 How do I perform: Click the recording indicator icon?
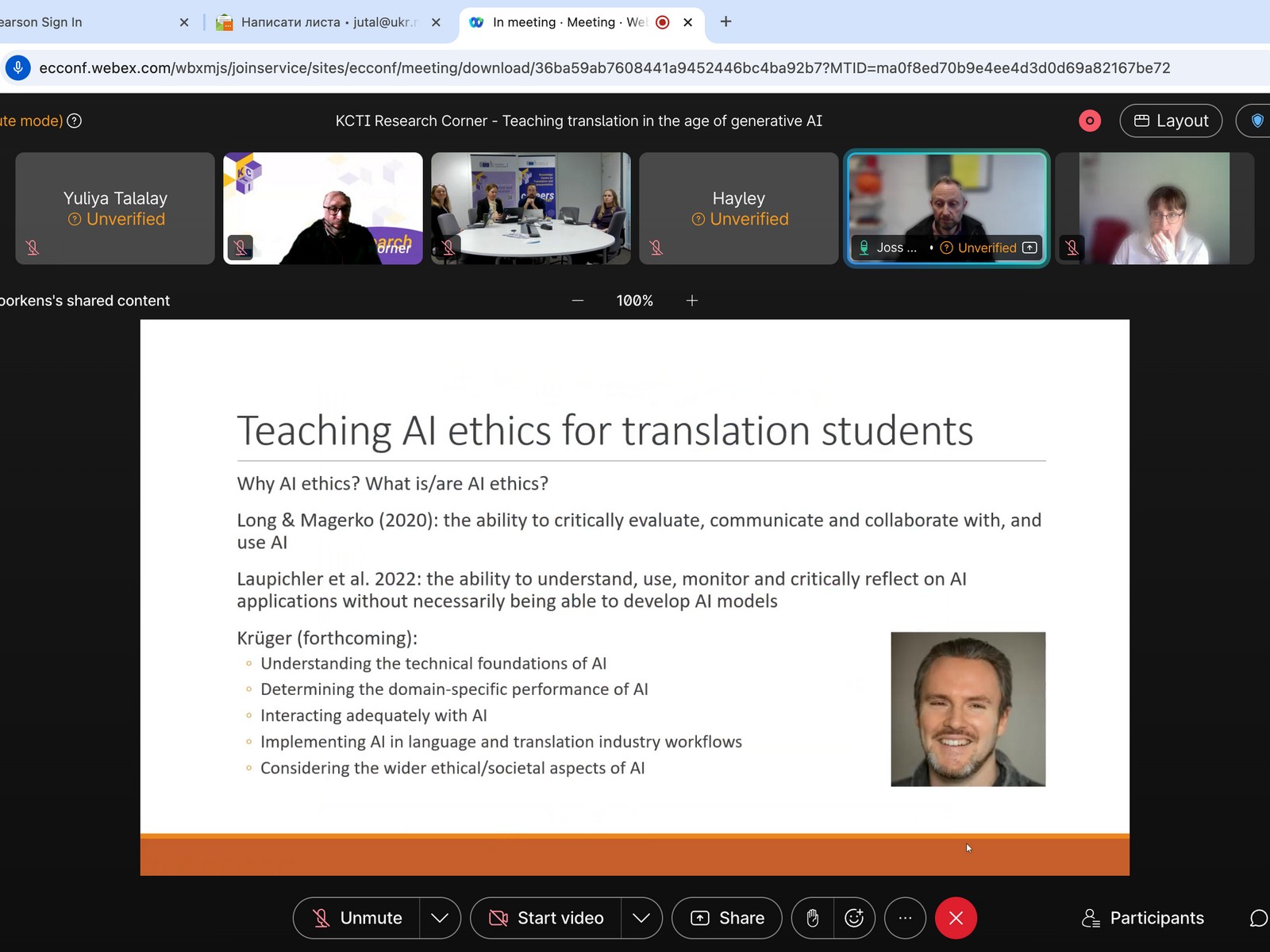coord(1090,121)
